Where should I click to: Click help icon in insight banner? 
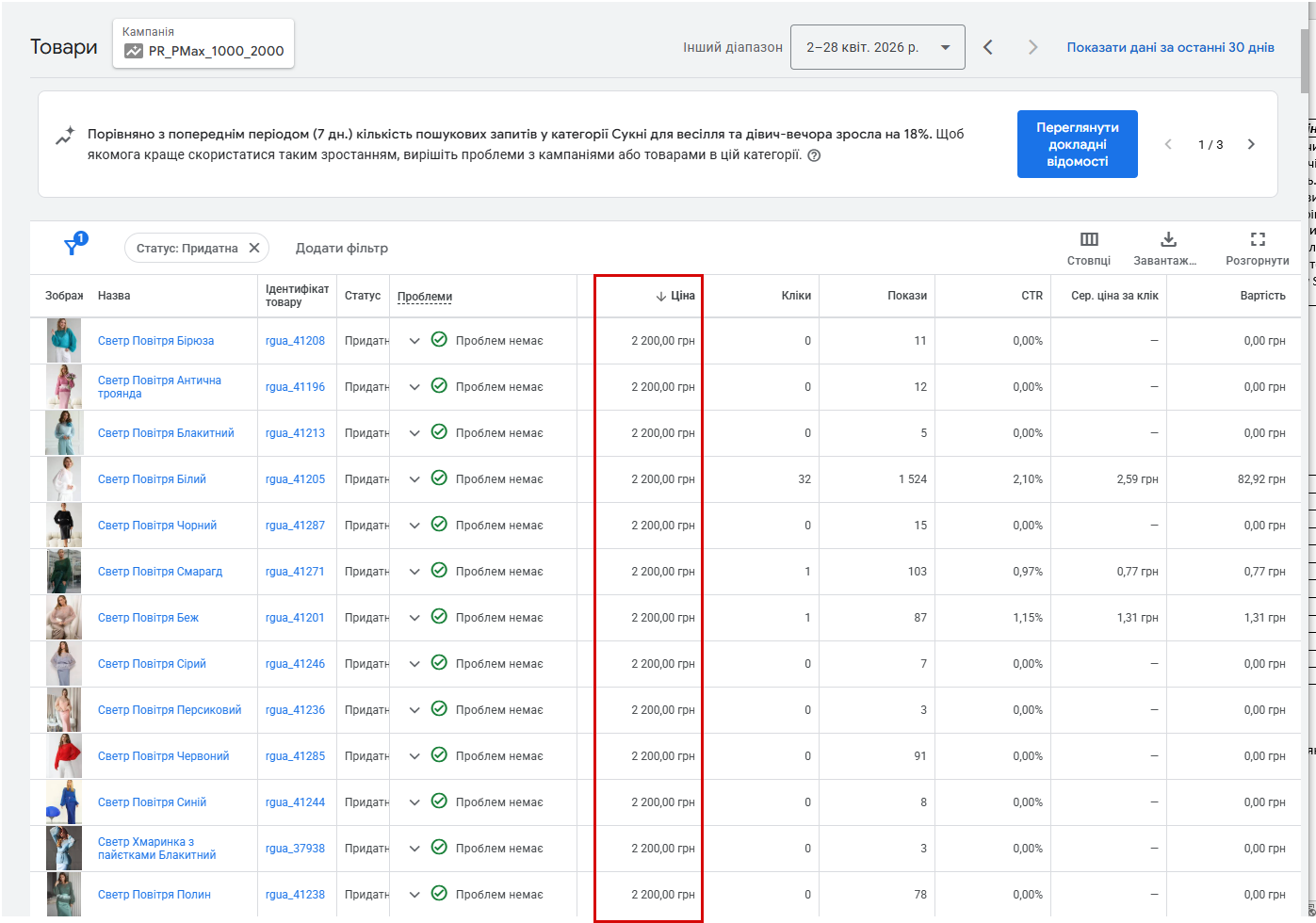(x=814, y=155)
